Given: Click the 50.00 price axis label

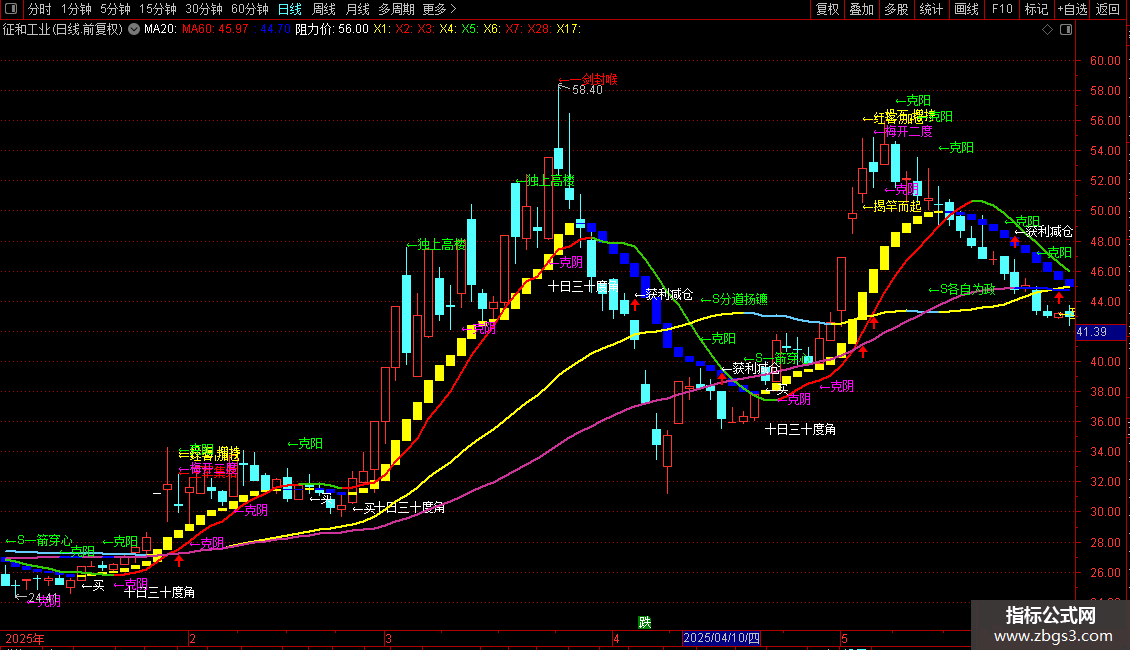Looking at the screenshot, I should 1105,211.
